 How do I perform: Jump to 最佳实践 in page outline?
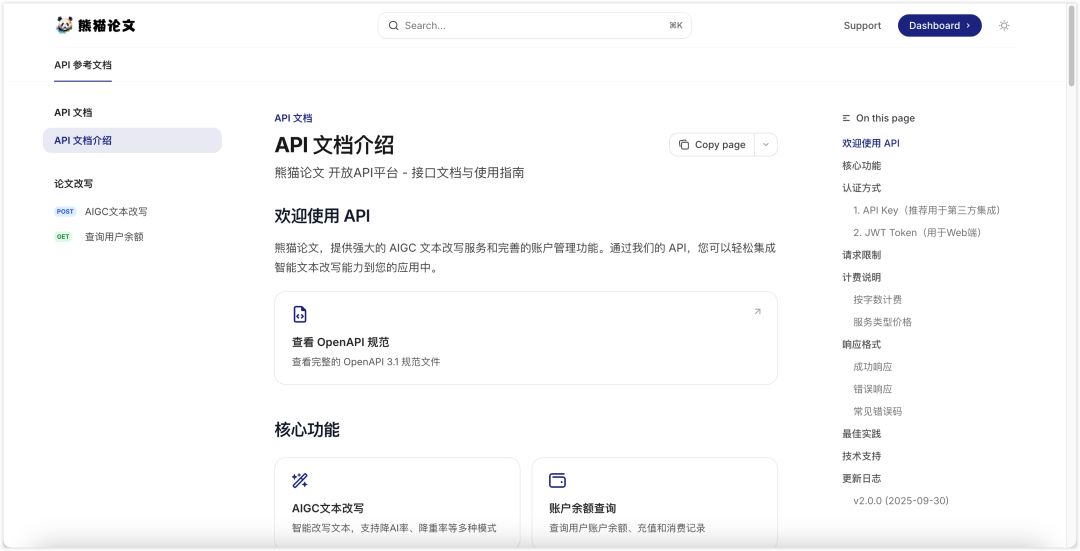(x=861, y=434)
